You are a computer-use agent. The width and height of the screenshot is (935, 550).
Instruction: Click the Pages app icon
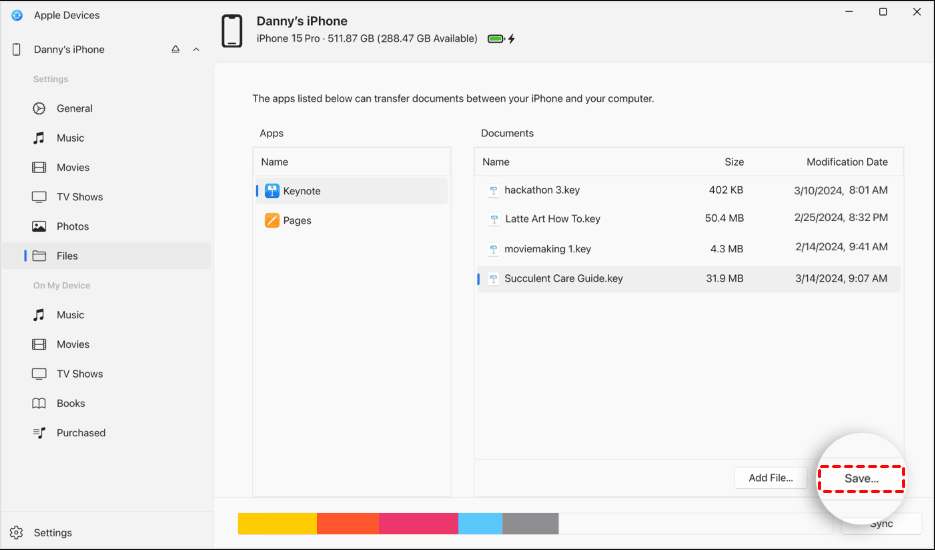272,221
